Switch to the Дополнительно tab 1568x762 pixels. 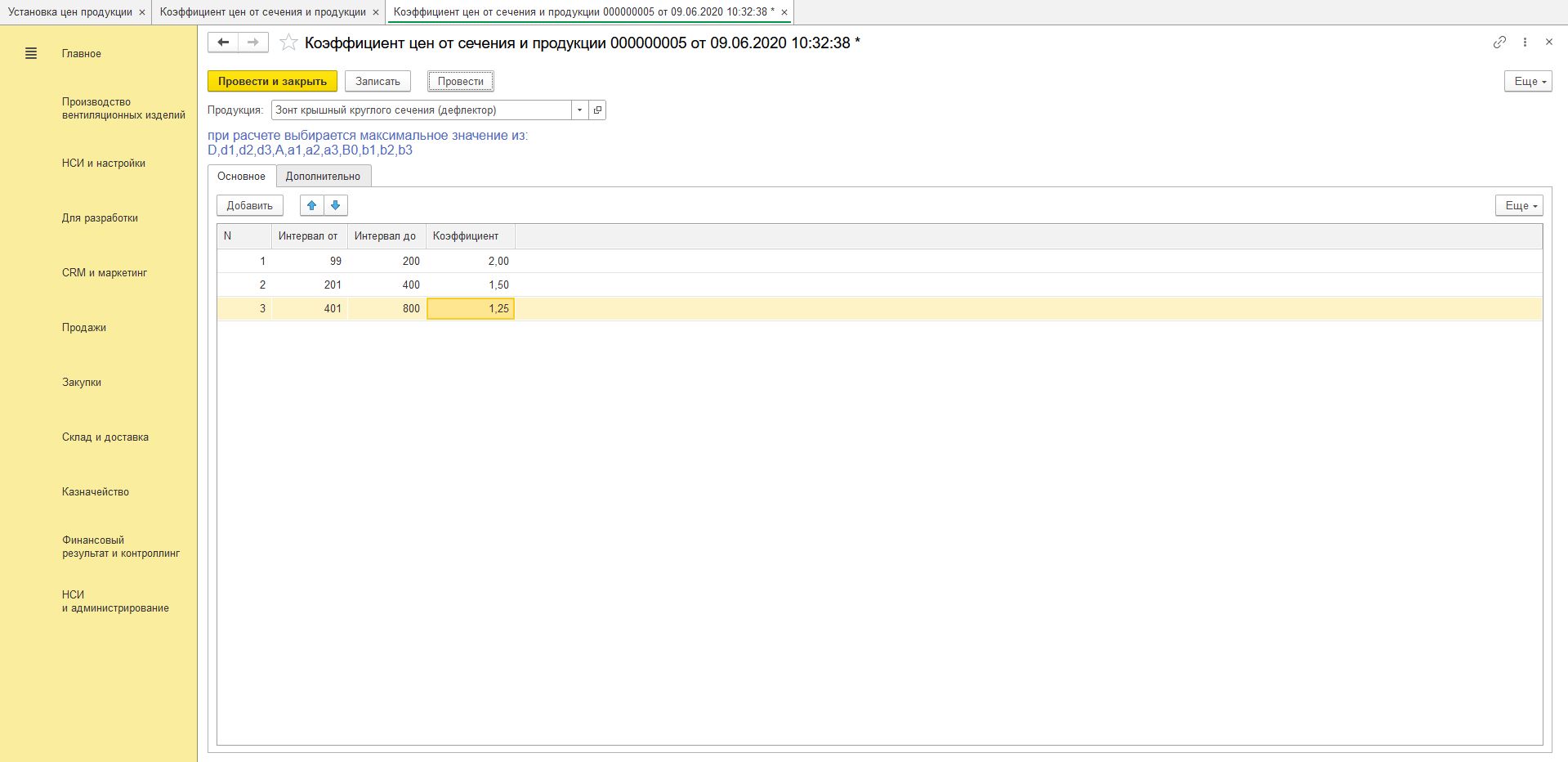point(323,177)
